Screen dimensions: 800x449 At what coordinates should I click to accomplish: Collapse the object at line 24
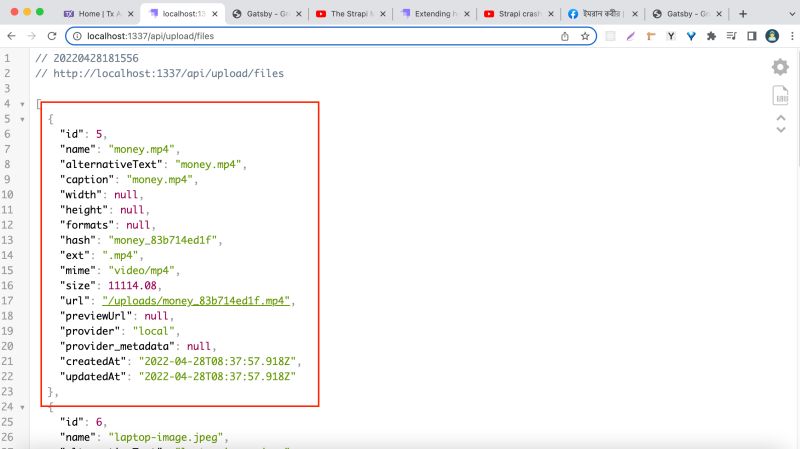click(22, 407)
